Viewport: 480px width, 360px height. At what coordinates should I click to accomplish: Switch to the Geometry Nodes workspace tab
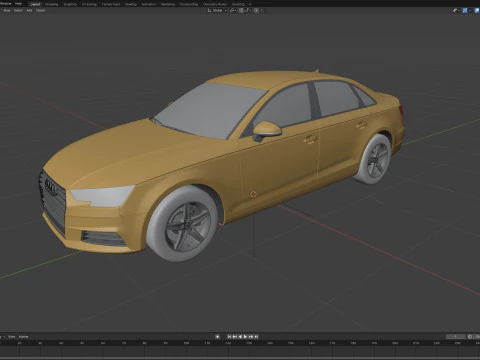215,4
